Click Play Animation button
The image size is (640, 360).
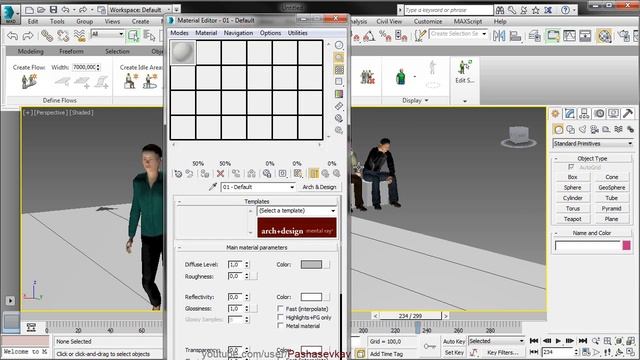pyautogui.click(x=558, y=341)
